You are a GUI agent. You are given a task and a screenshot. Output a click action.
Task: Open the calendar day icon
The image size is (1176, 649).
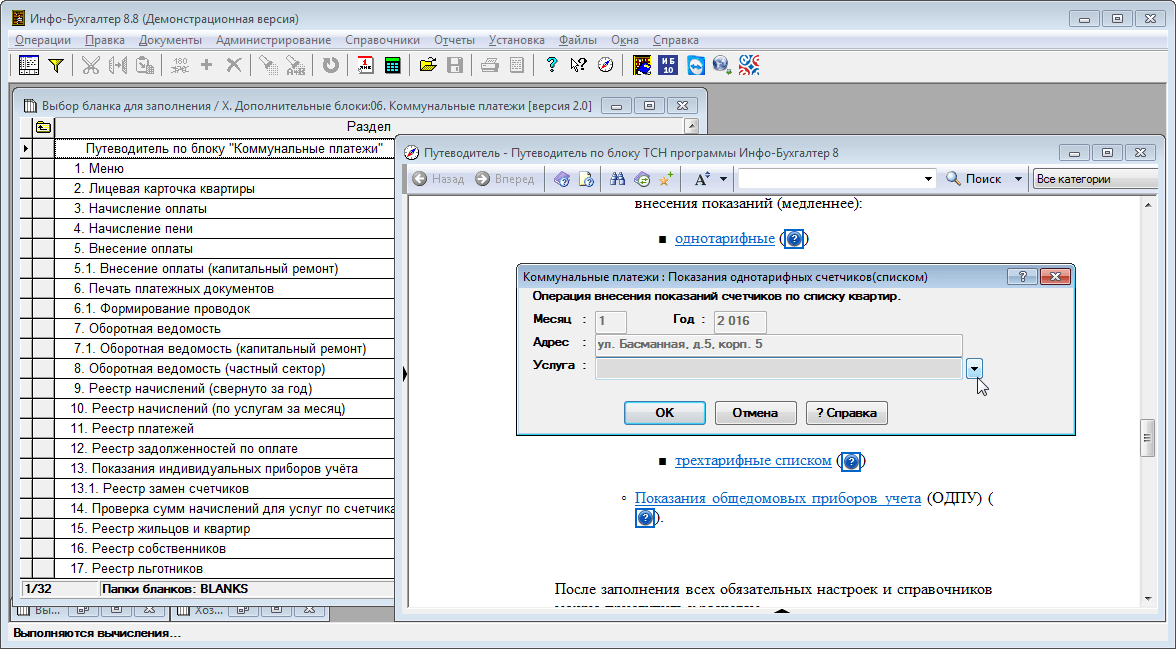365,65
